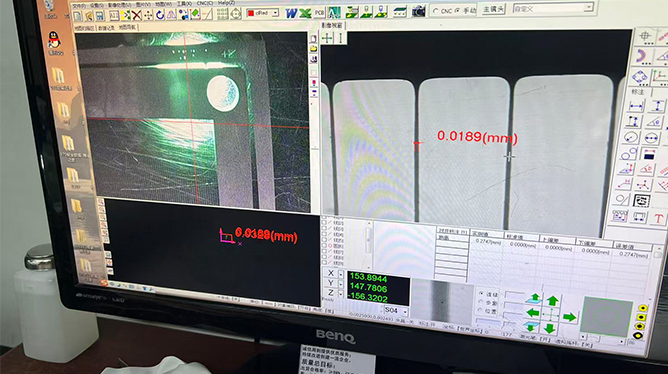The height and width of the screenshot is (374, 668).
Task: Click the camera snapshot toolbar icon
Action: 418,12
